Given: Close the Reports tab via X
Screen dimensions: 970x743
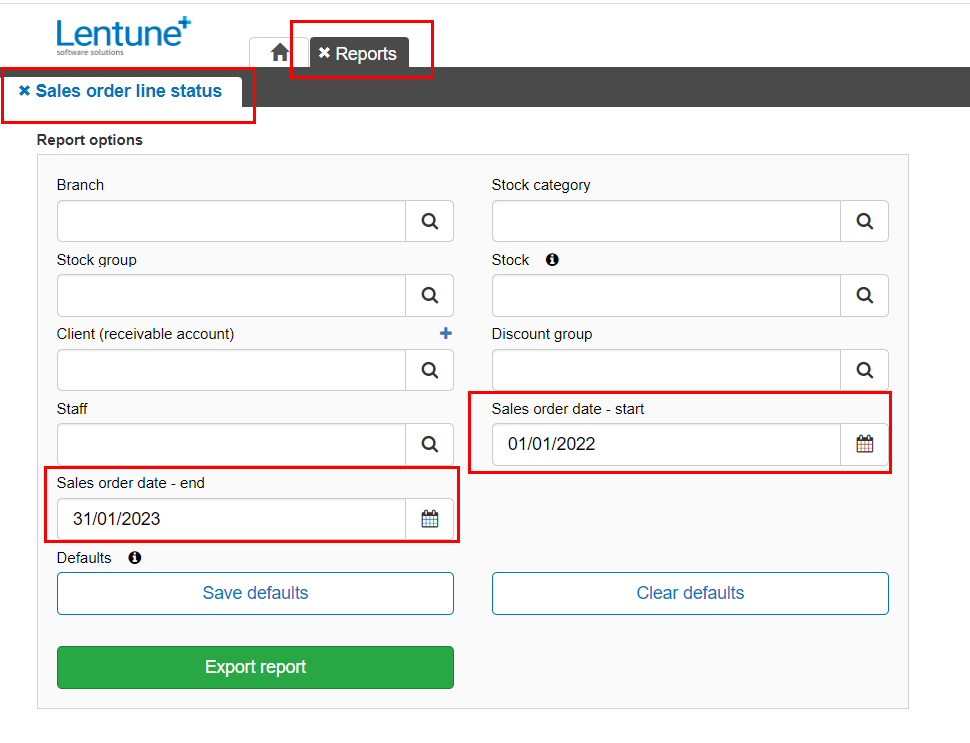Looking at the screenshot, I should pos(324,53).
